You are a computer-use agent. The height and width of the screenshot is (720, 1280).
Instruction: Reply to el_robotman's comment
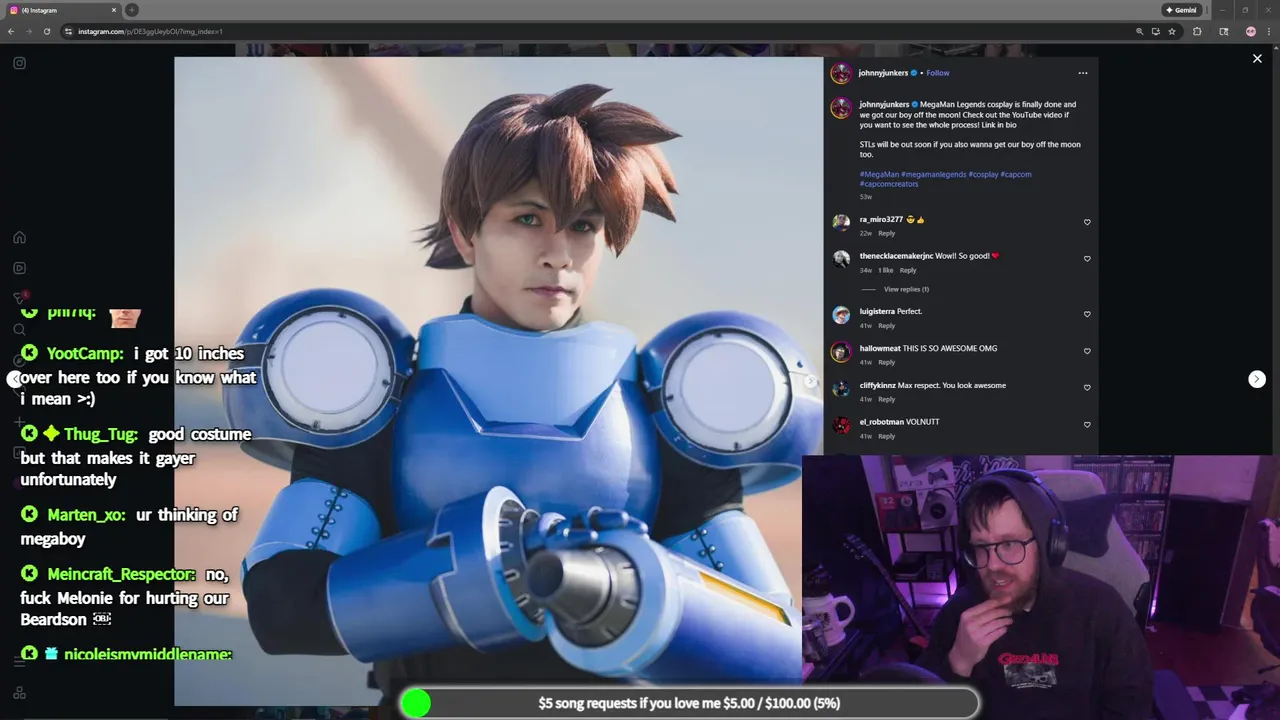(886, 436)
